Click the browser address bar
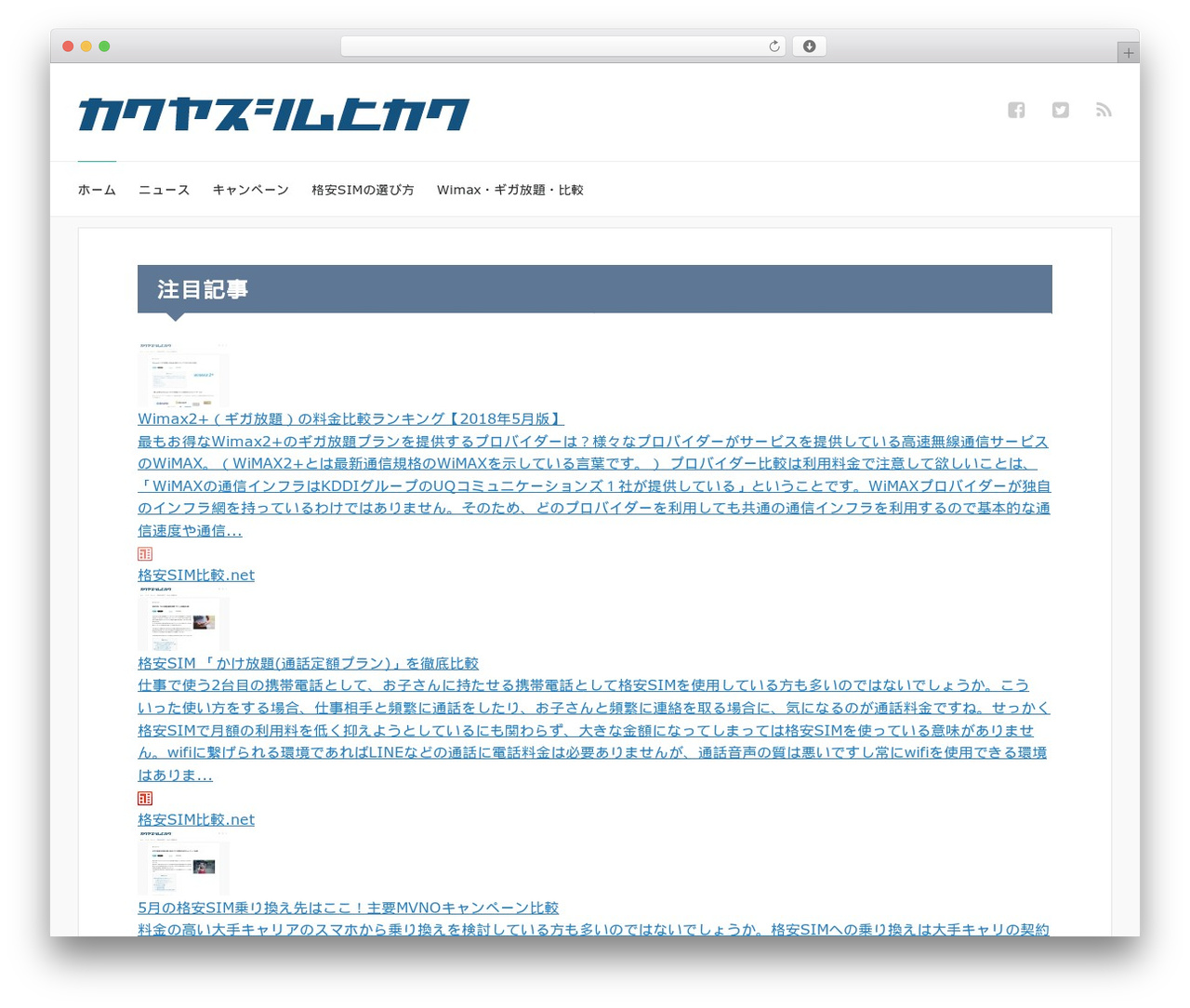This screenshot has height=1008, width=1190. coord(563,46)
